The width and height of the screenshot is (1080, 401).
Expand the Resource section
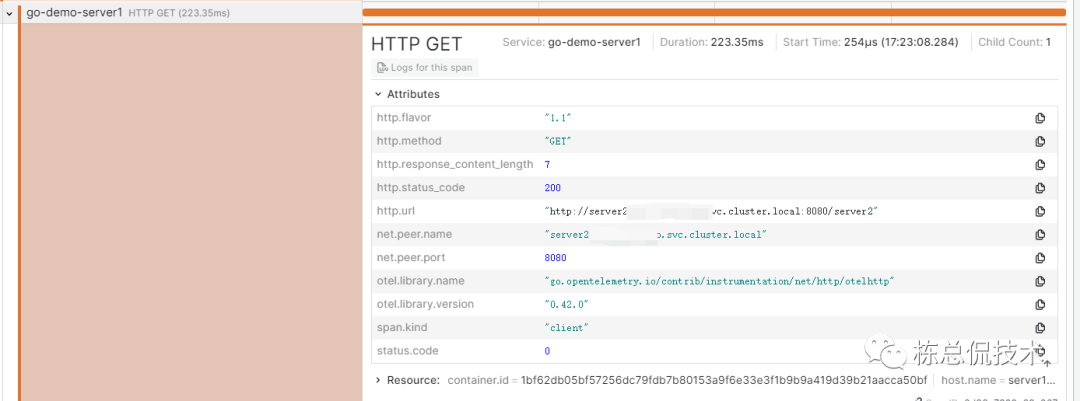[378, 380]
